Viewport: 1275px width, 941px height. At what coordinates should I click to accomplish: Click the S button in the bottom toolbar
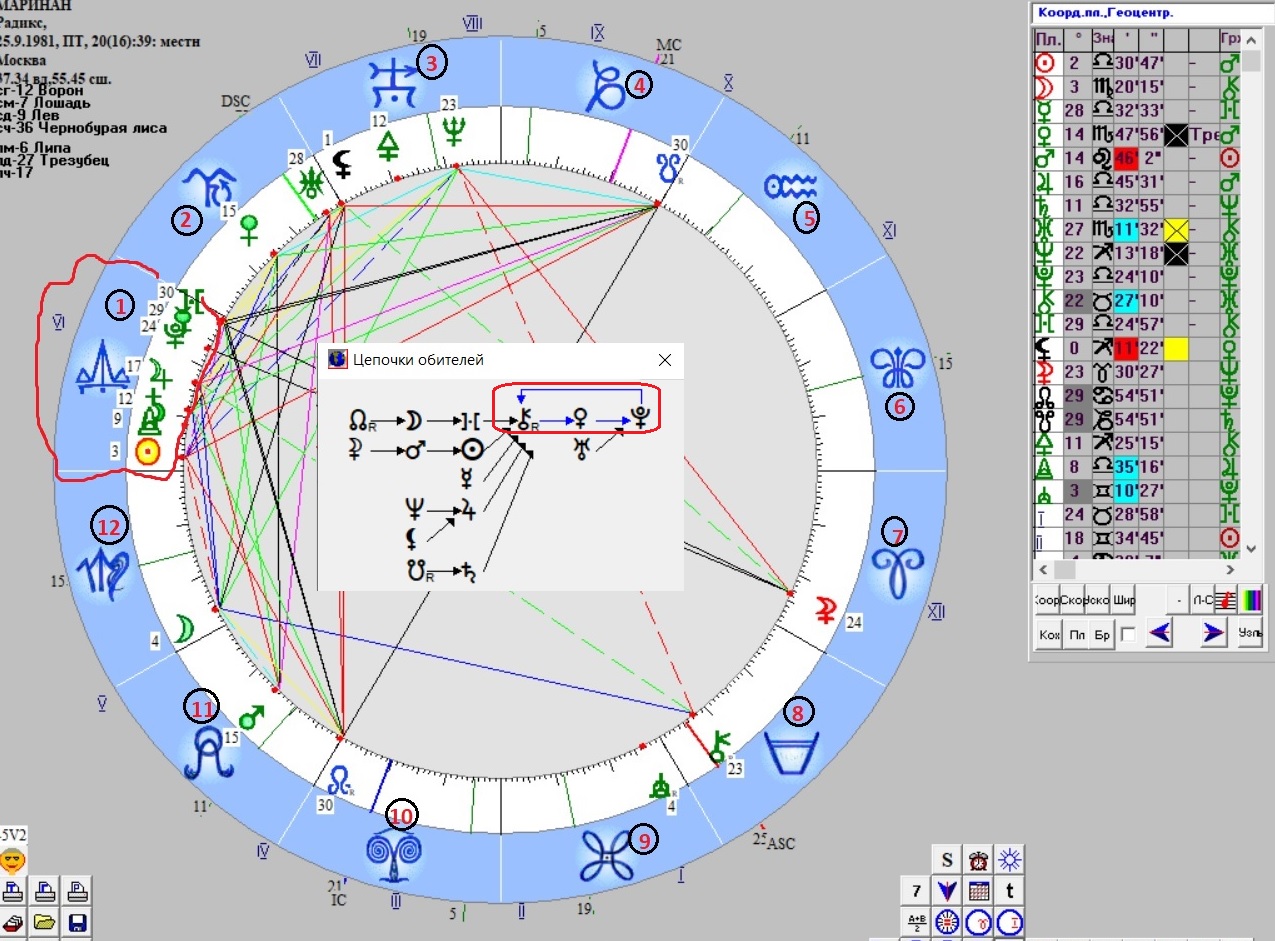pos(947,859)
